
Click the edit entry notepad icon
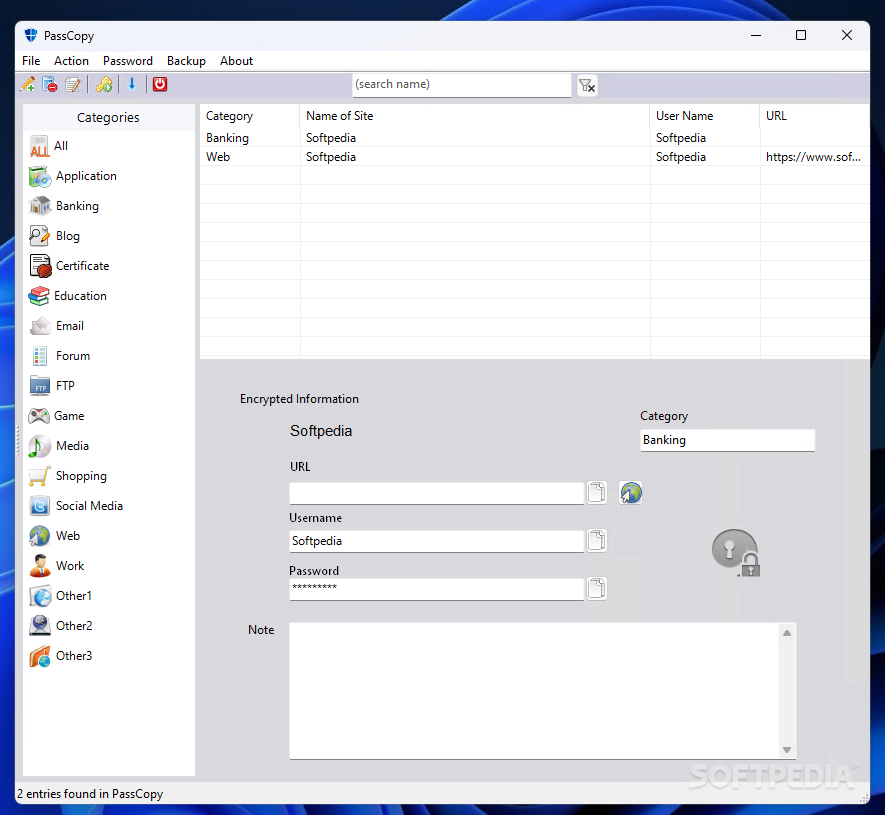point(72,84)
